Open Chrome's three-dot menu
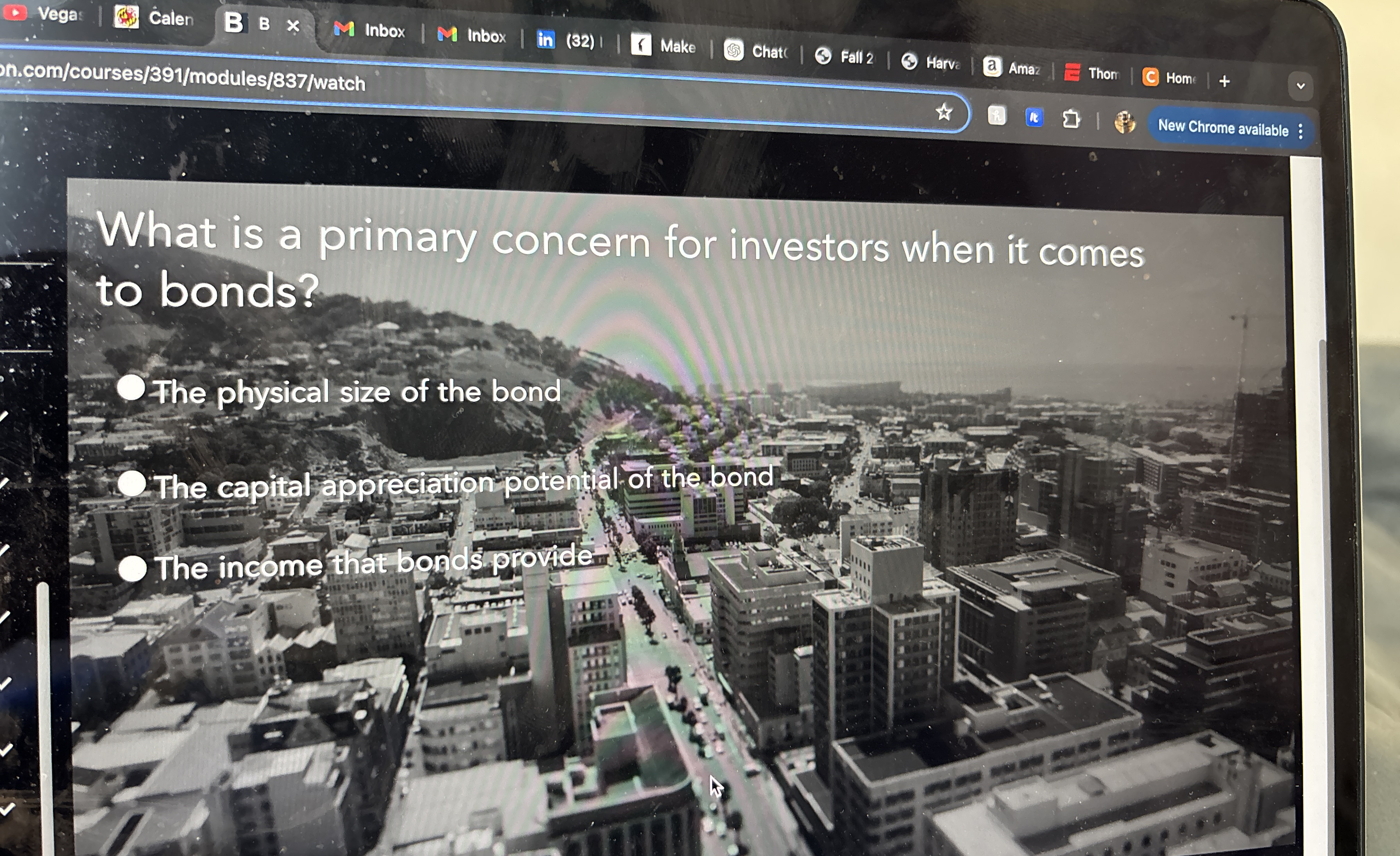 (1301, 131)
